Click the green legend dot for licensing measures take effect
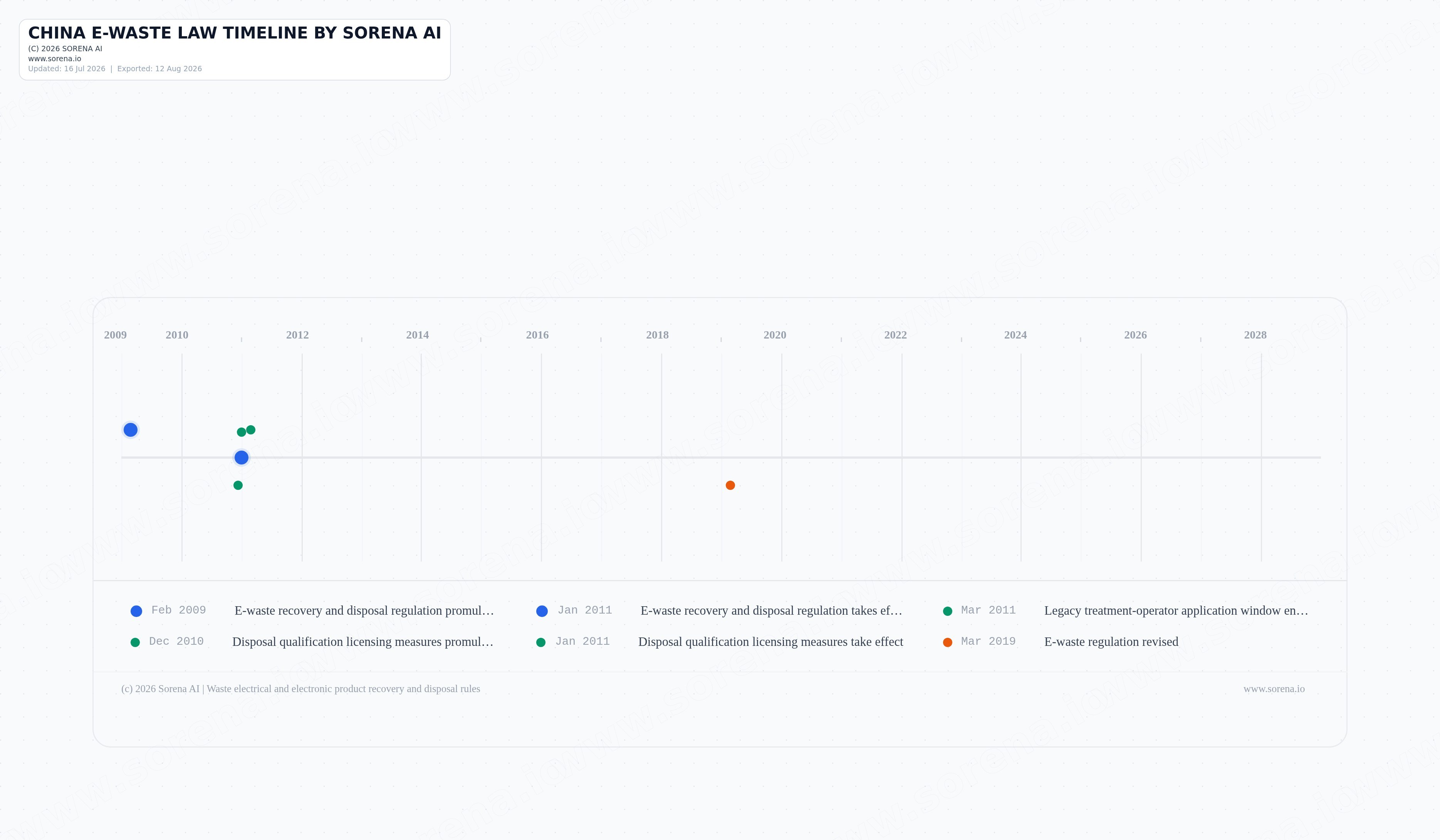The image size is (1440, 840). [541, 642]
